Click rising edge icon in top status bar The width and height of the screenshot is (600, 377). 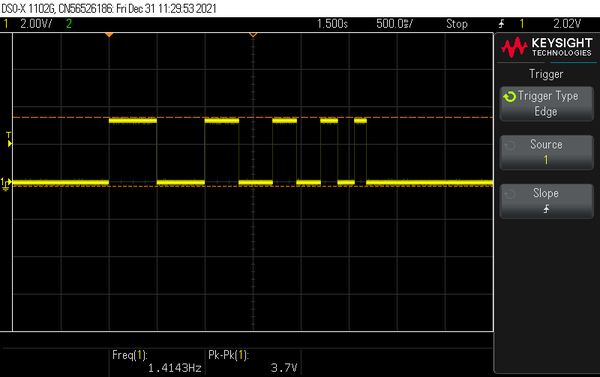coord(501,24)
